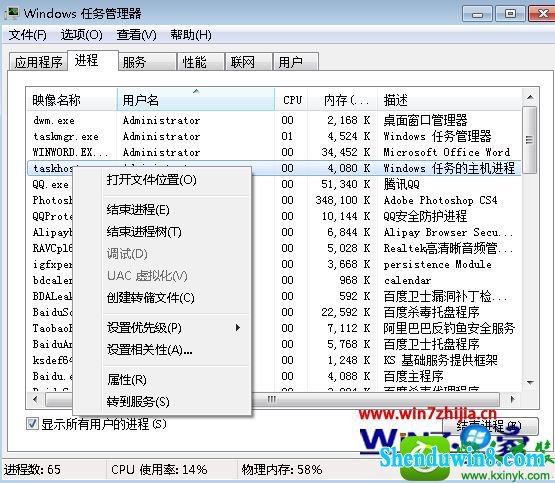
Task: Click the 百度卫士托盘程序 description
Action: [x=431, y=344]
